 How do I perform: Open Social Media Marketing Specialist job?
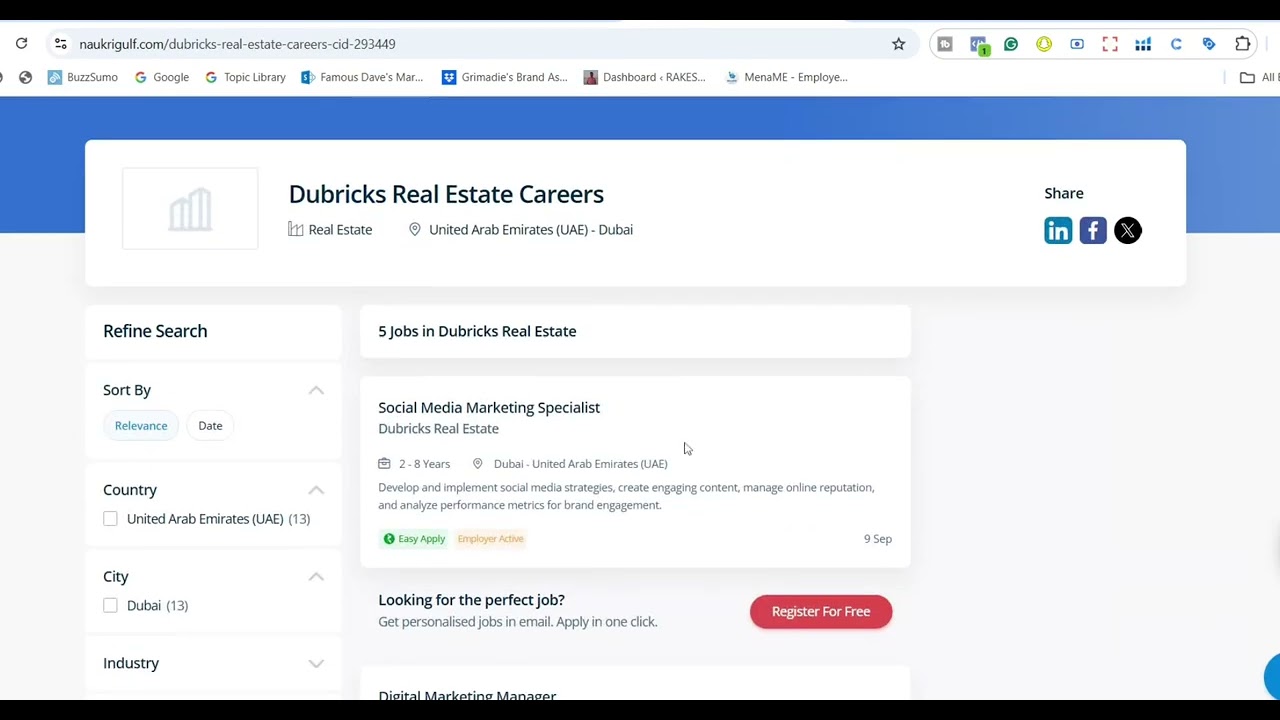489,407
